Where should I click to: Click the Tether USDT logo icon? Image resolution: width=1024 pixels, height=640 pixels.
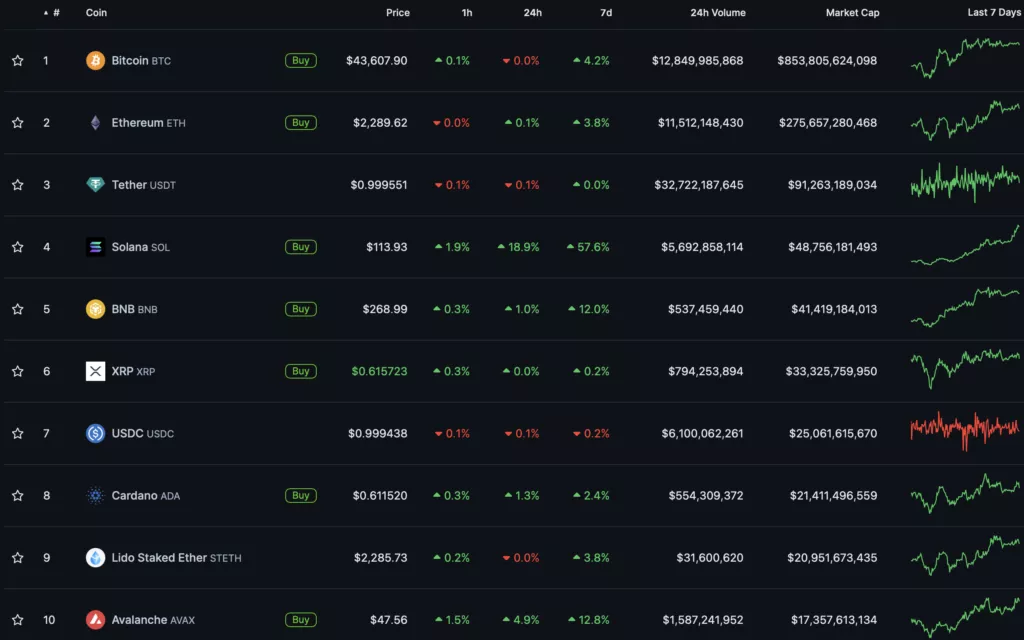[95, 185]
